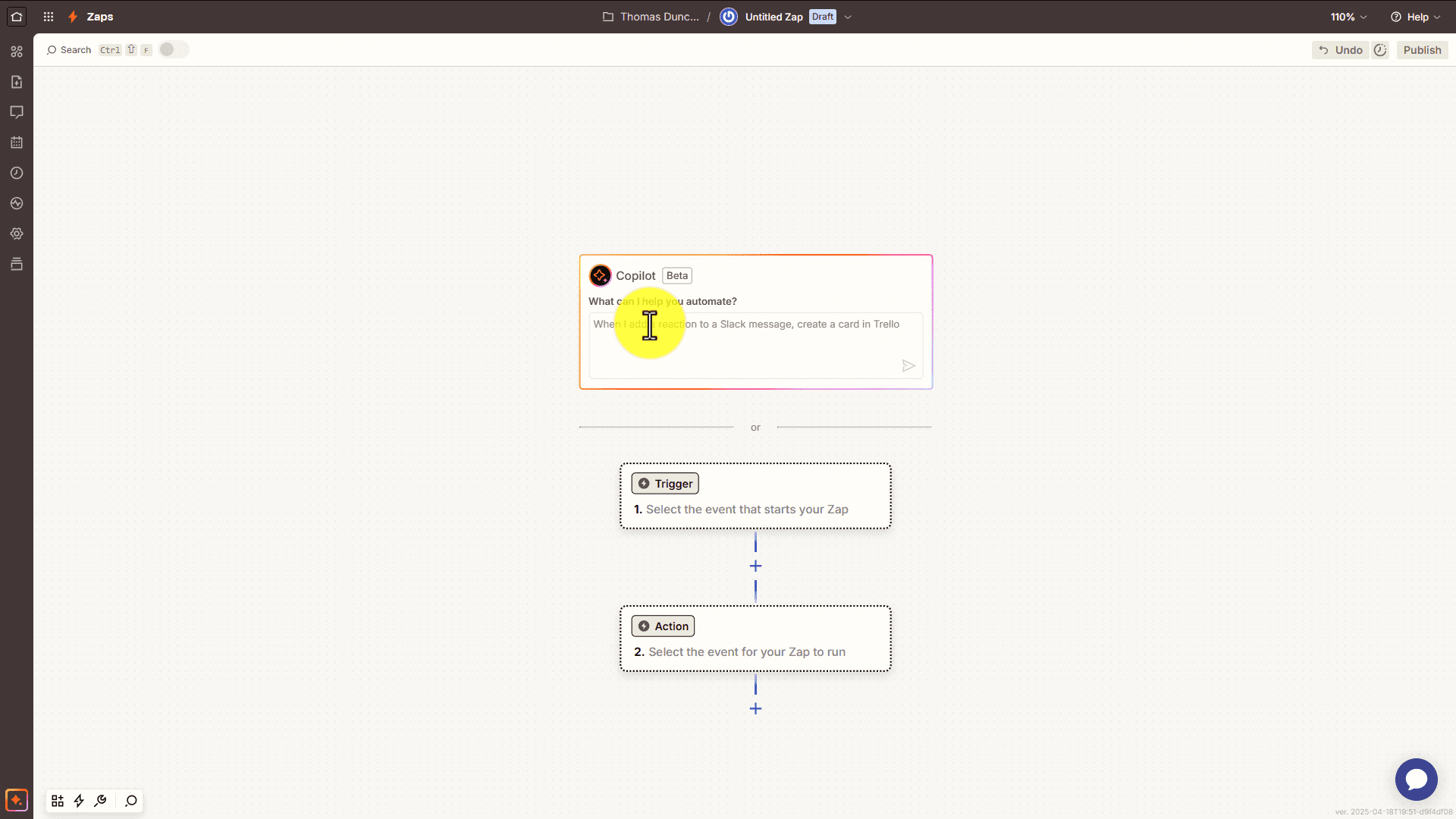Open the notes comment sidebar icon

tap(17, 112)
